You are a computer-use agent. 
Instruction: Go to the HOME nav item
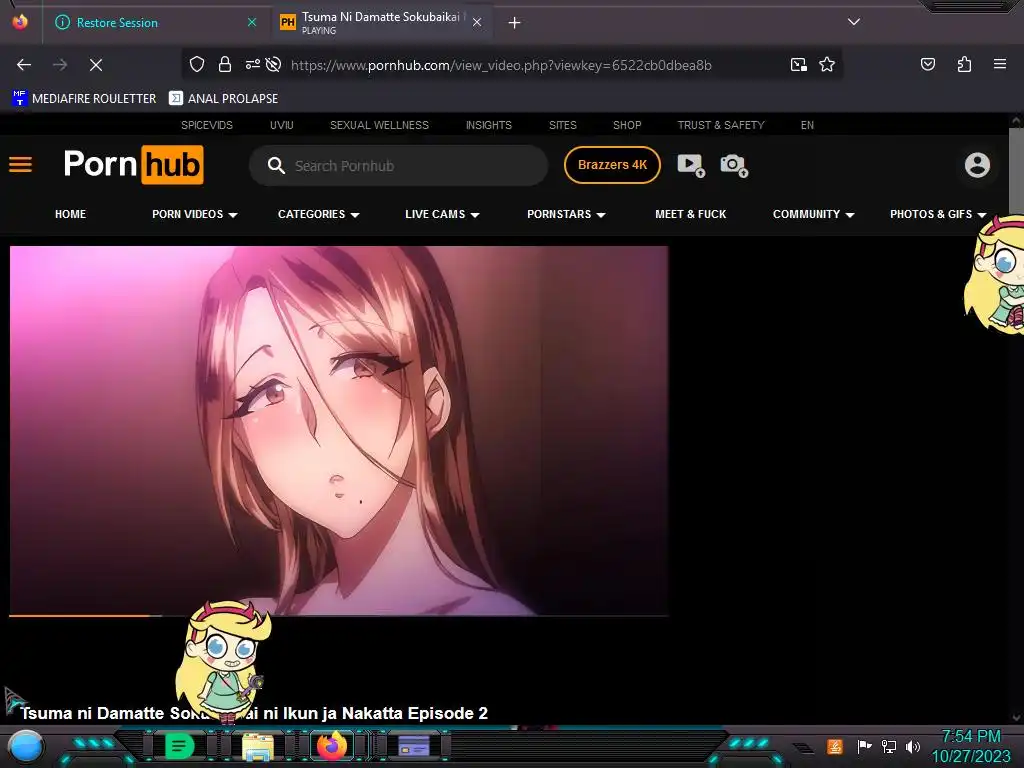(71, 214)
